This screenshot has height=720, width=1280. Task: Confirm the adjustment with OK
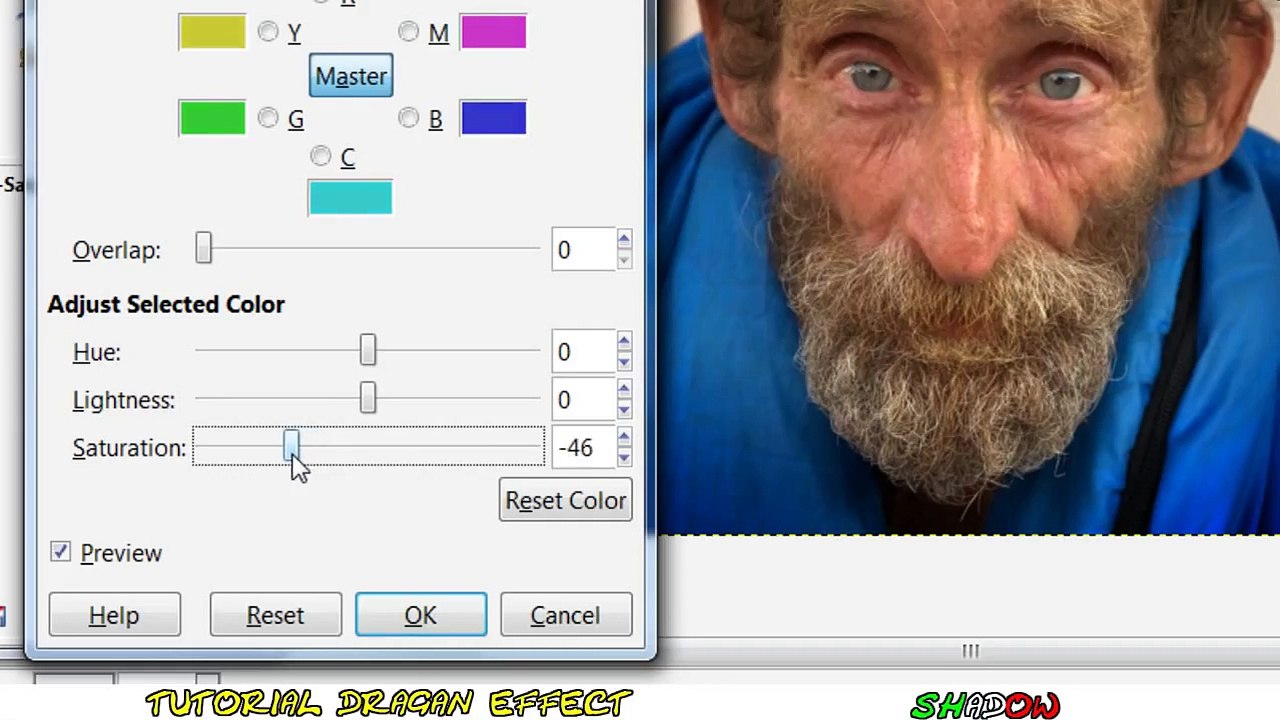(421, 615)
